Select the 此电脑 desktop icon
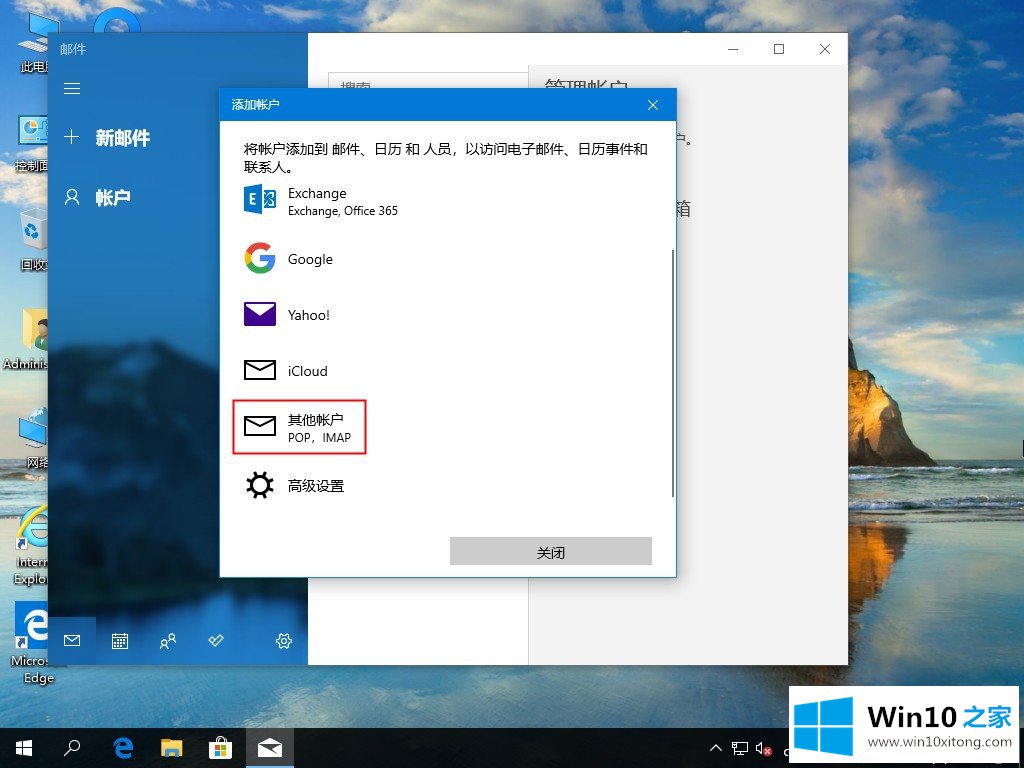This screenshot has width=1024, height=768. (x=34, y=42)
